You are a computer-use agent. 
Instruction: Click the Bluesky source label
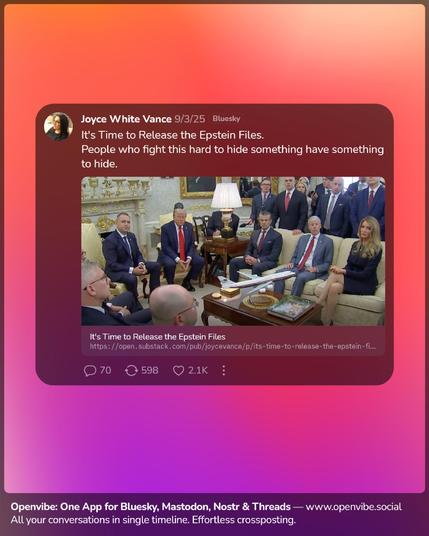coord(226,119)
